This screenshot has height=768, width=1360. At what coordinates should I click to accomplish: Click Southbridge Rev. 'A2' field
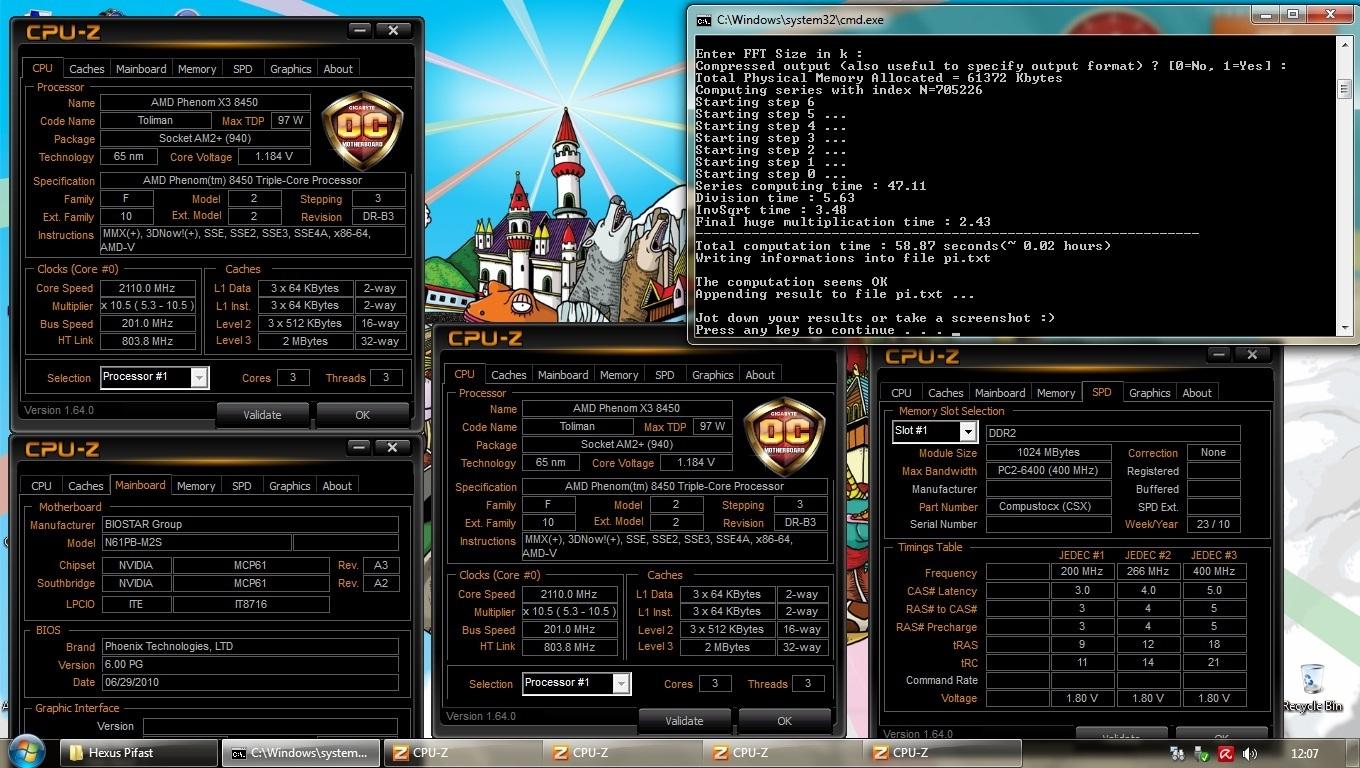pyautogui.click(x=380, y=583)
